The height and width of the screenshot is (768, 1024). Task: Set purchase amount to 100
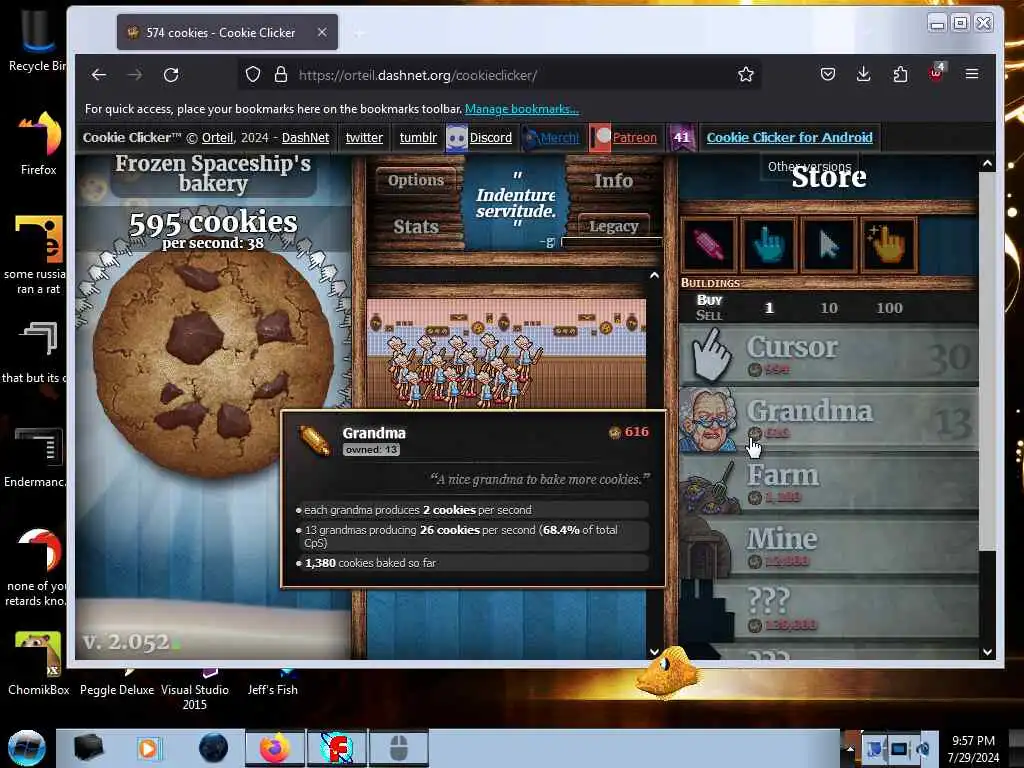[x=889, y=308]
